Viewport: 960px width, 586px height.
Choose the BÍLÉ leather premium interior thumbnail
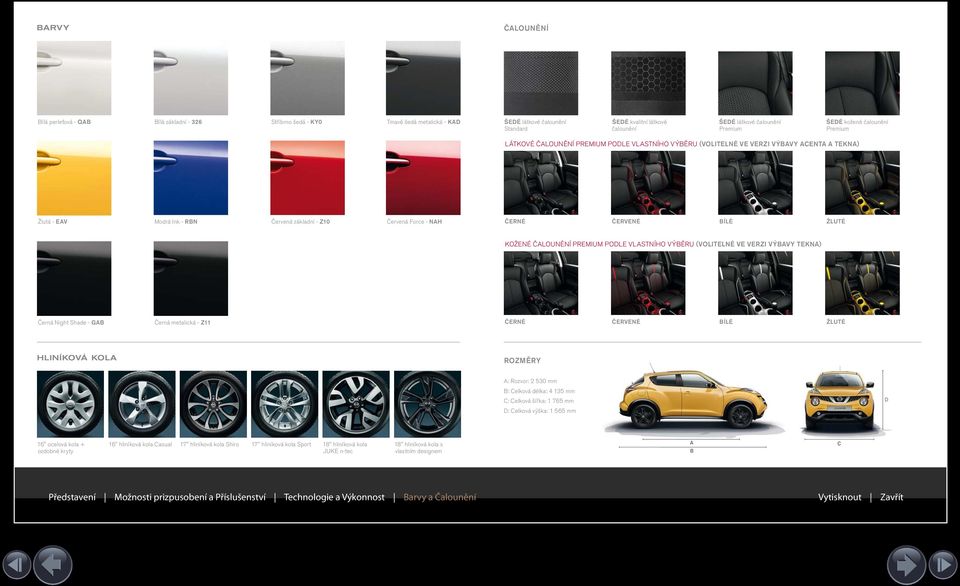[755, 284]
